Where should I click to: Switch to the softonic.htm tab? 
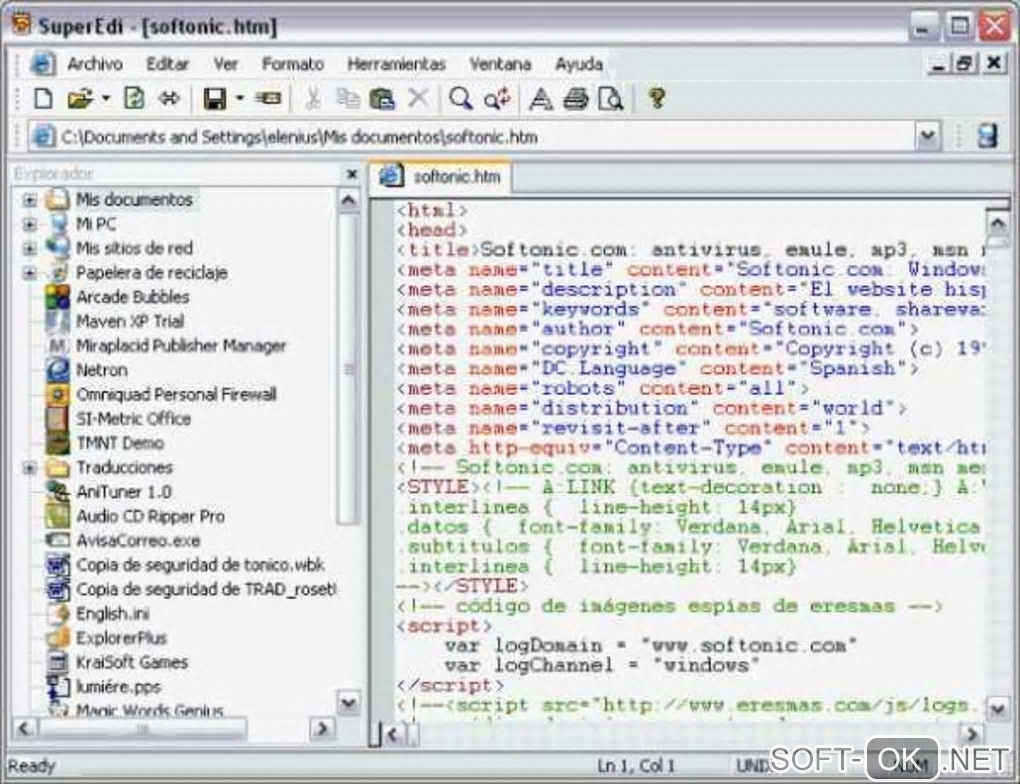click(x=440, y=176)
